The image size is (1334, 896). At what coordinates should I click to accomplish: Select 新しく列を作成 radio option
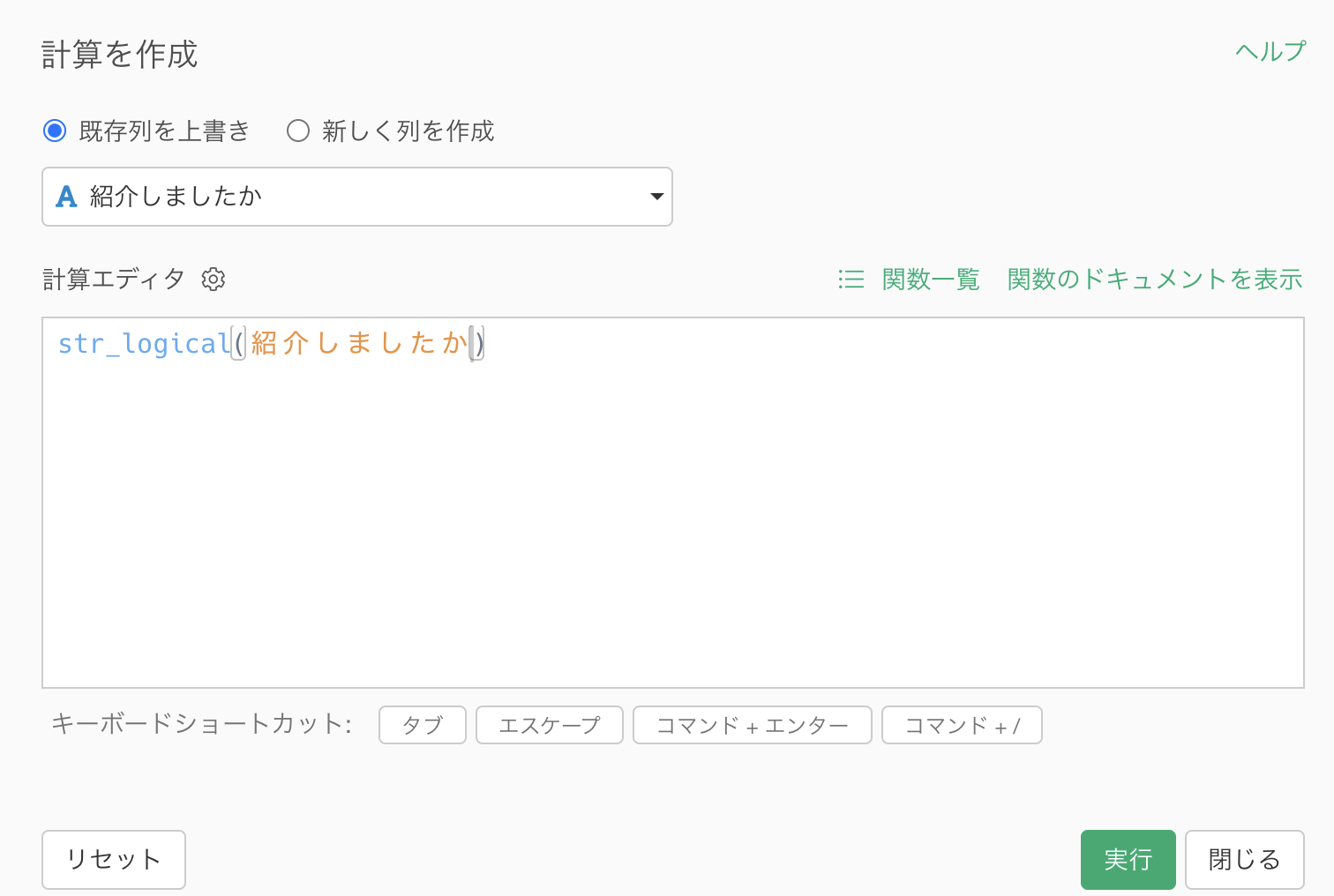pyautogui.click(x=298, y=131)
